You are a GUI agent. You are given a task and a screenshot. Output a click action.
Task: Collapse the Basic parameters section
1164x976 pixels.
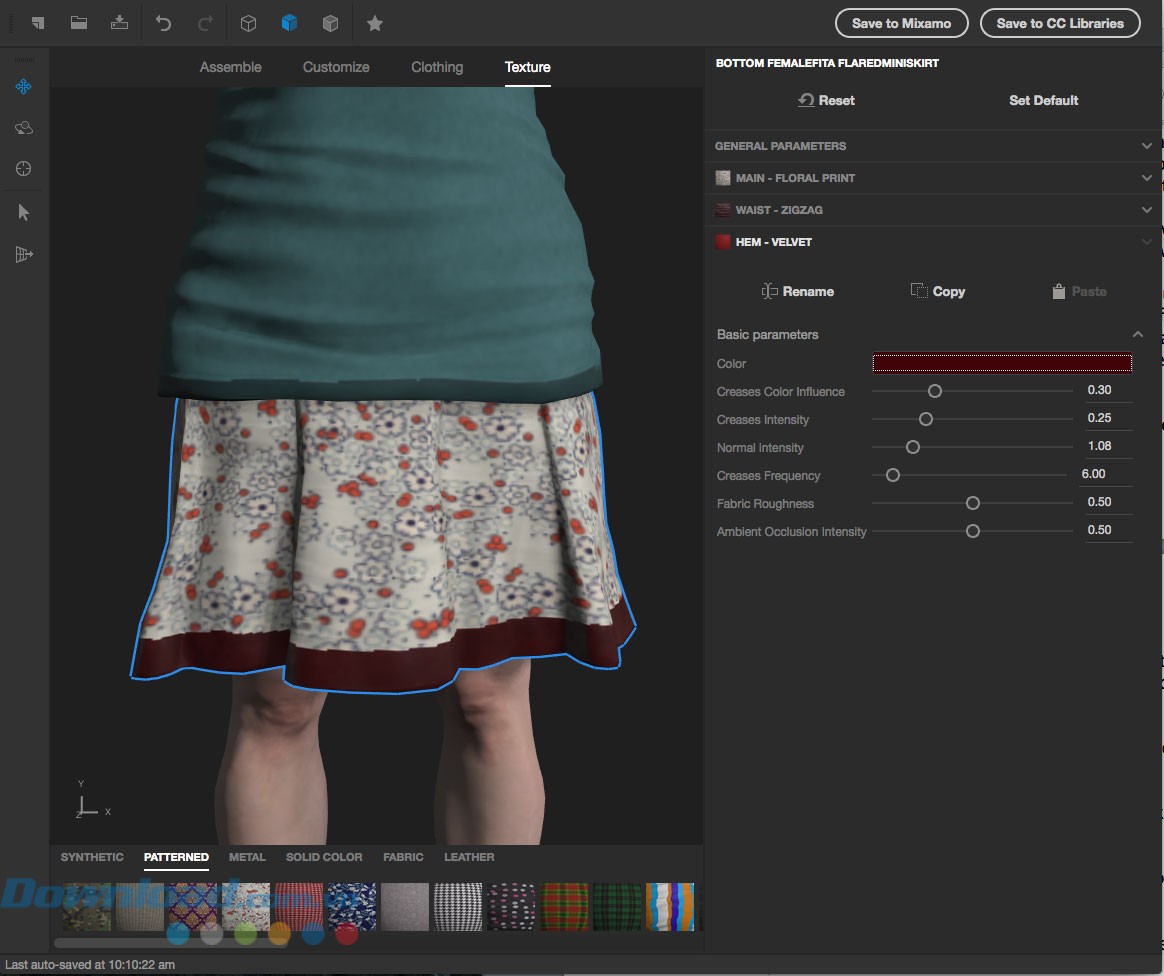(1137, 335)
